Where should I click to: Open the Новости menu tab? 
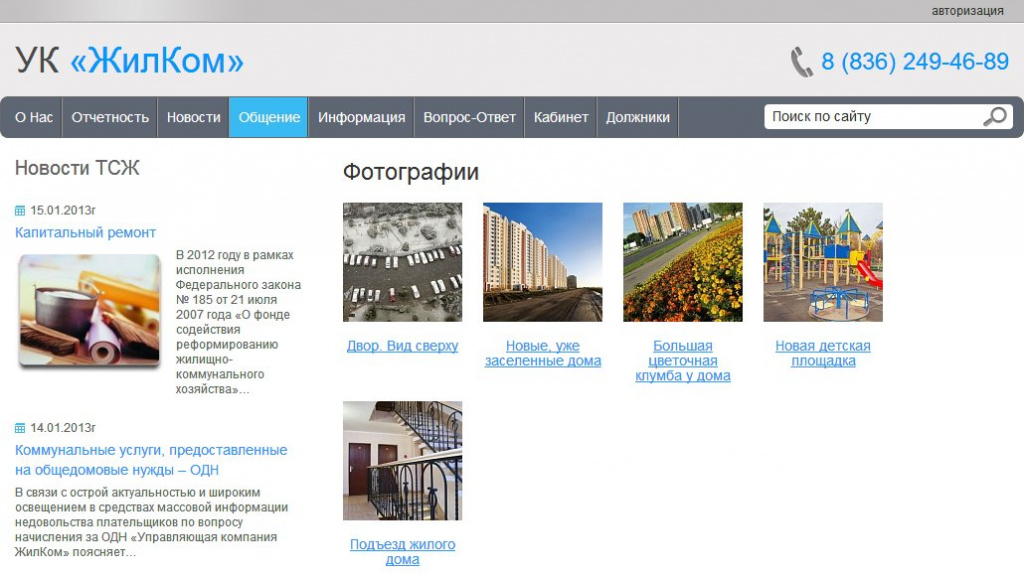(x=193, y=117)
